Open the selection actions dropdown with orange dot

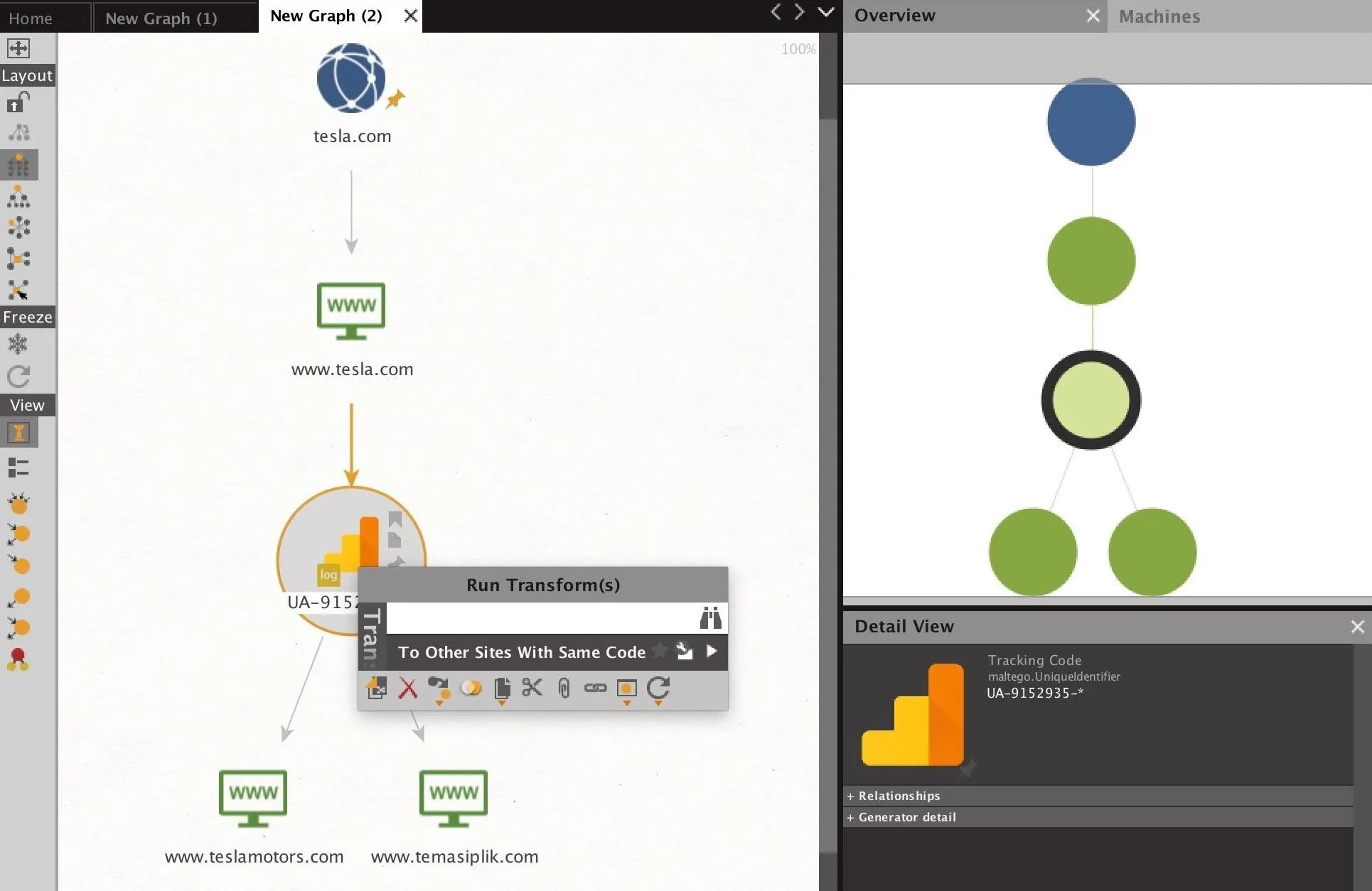tap(439, 690)
